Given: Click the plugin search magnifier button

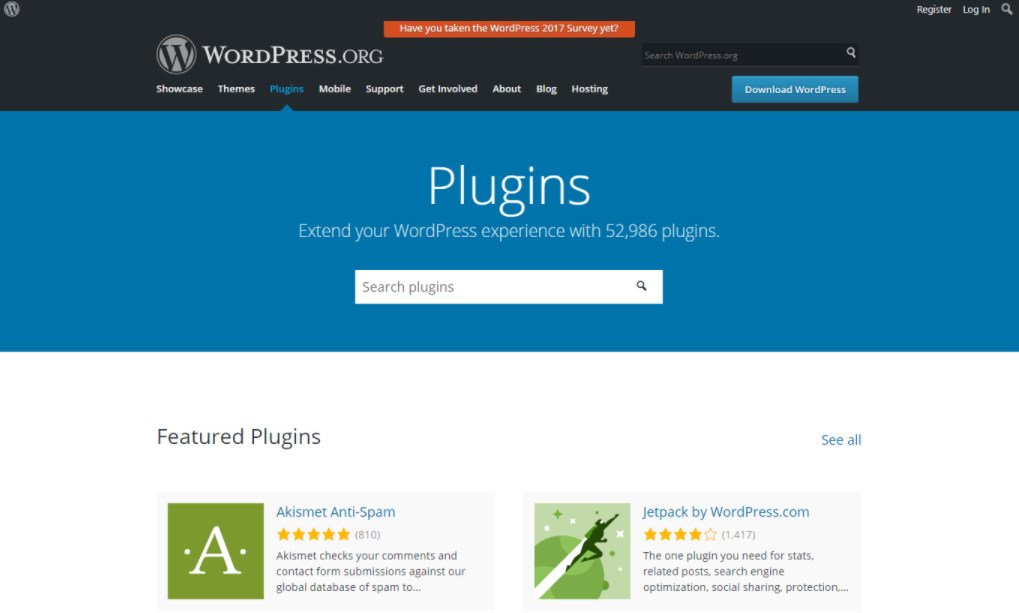Looking at the screenshot, I should (641, 286).
